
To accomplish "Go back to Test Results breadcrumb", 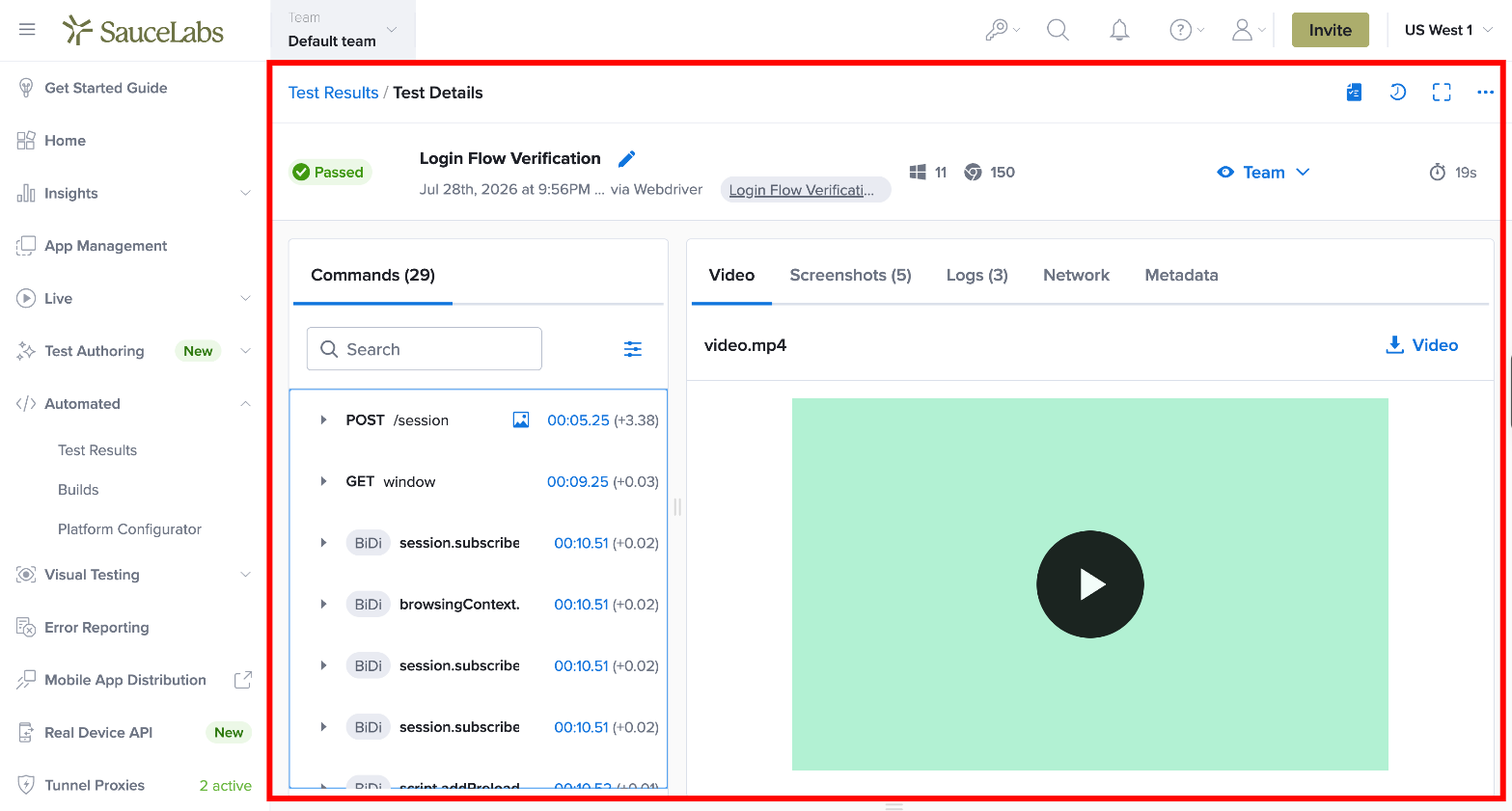I will [x=333, y=93].
